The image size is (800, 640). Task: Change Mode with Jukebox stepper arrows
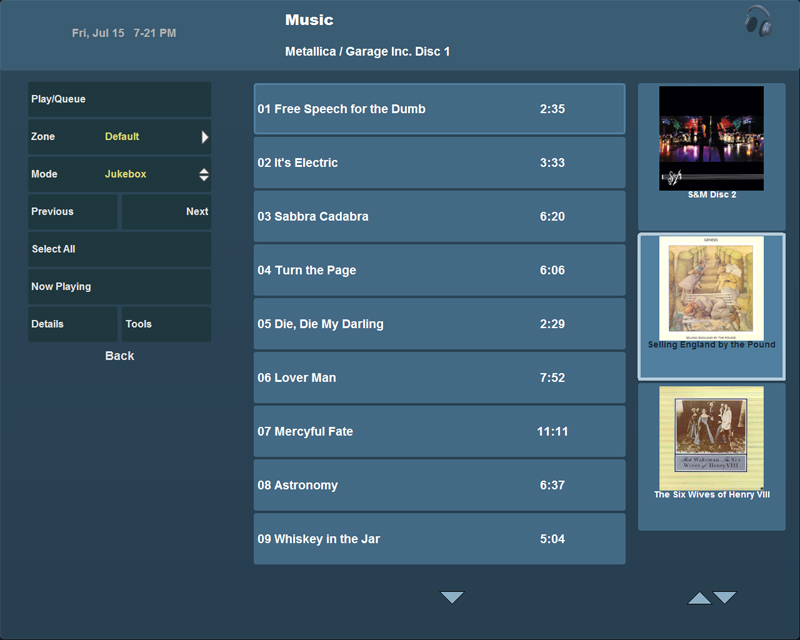click(204, 174)
